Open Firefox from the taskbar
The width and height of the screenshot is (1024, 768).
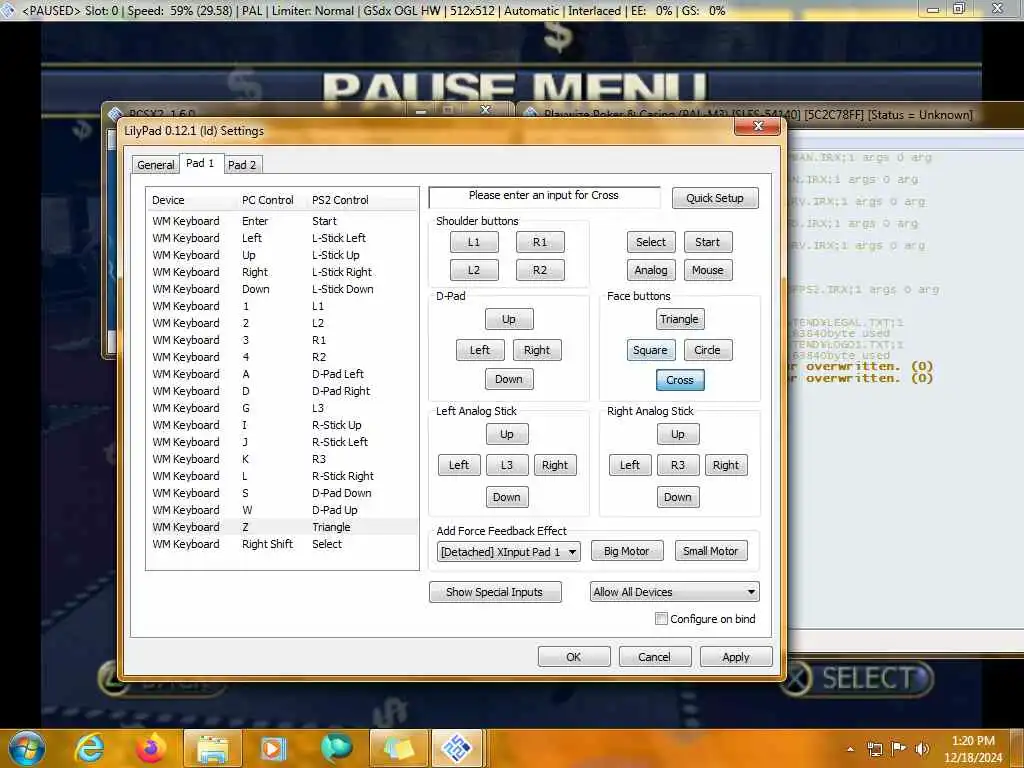click(x=150, y=748)
